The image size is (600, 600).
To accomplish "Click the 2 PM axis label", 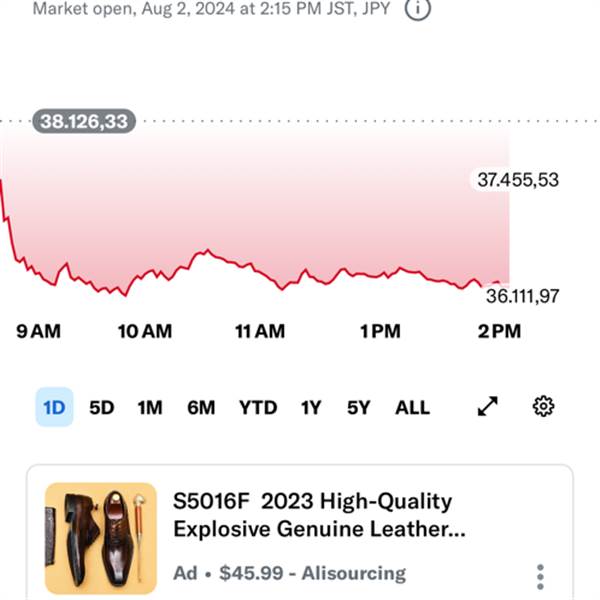I will coord(499,331).
